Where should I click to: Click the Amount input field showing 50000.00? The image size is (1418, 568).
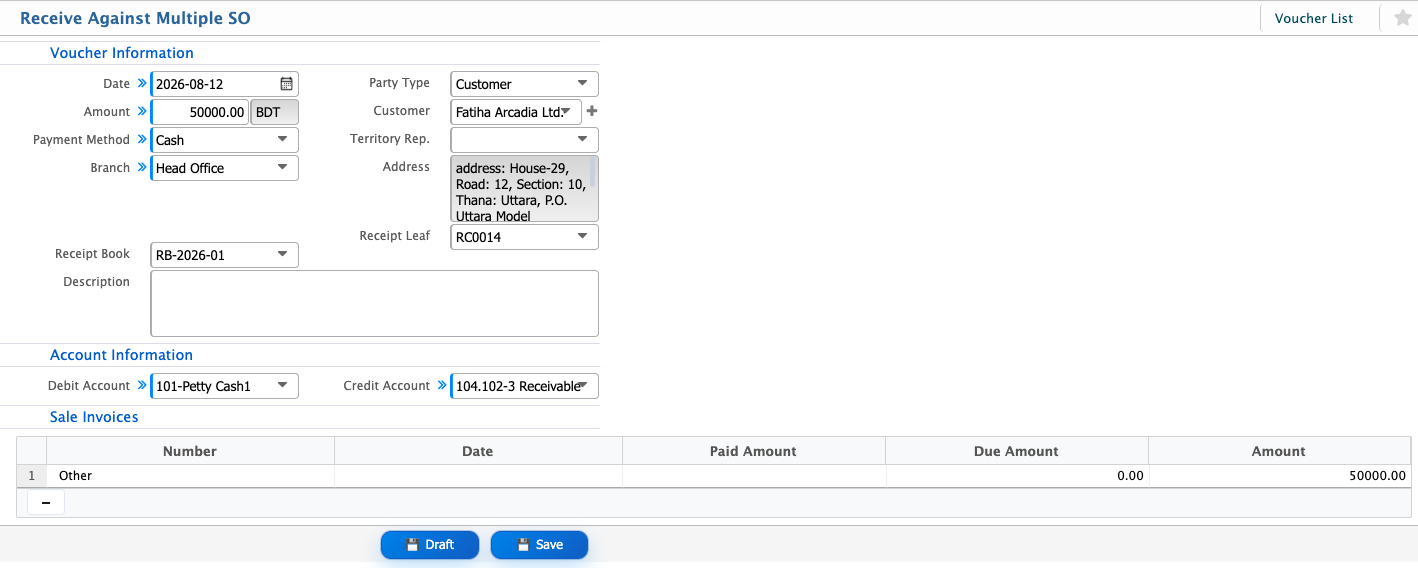point(199,112)
